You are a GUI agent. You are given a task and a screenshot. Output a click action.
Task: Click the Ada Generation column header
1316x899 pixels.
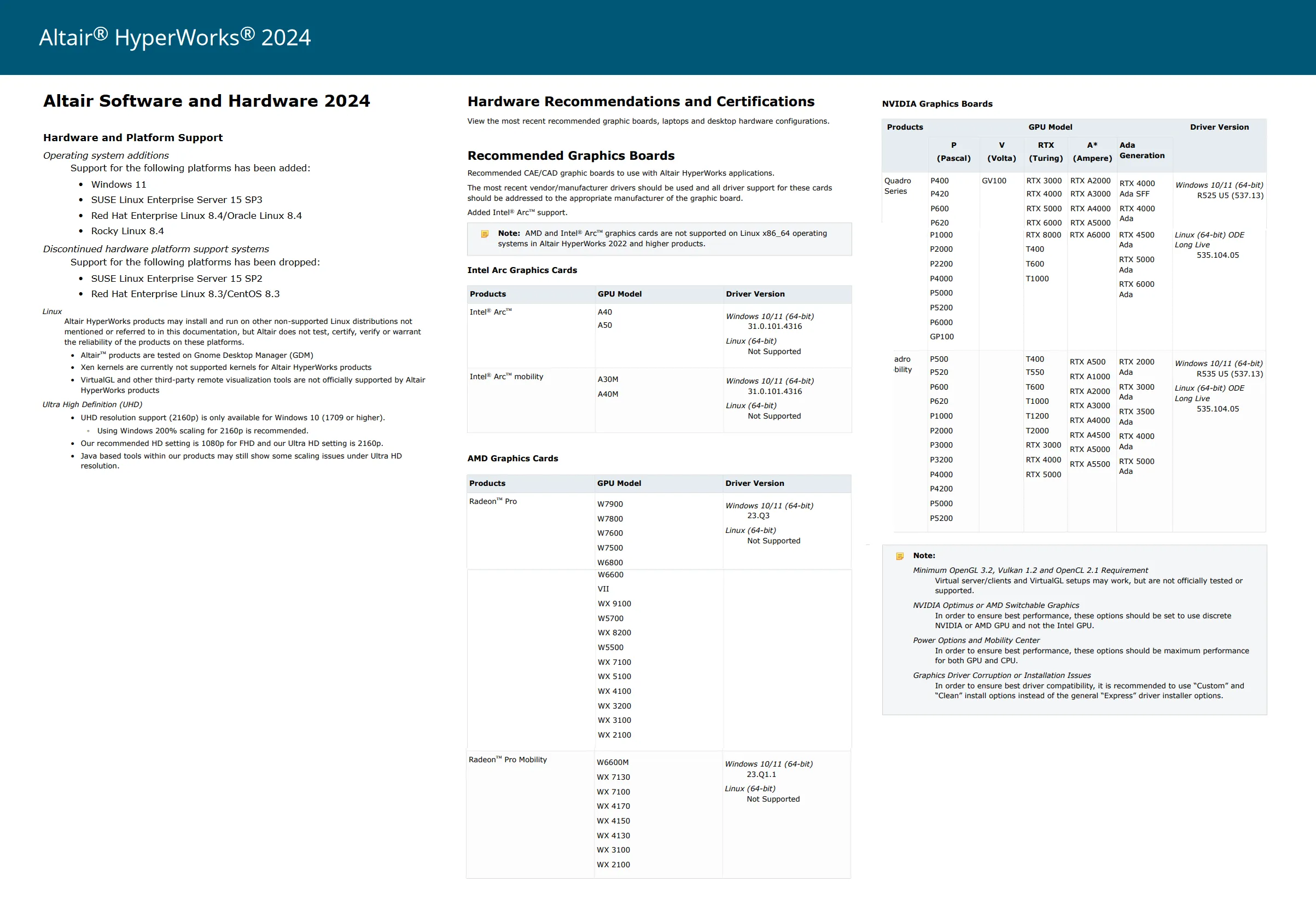(1142, 150)
